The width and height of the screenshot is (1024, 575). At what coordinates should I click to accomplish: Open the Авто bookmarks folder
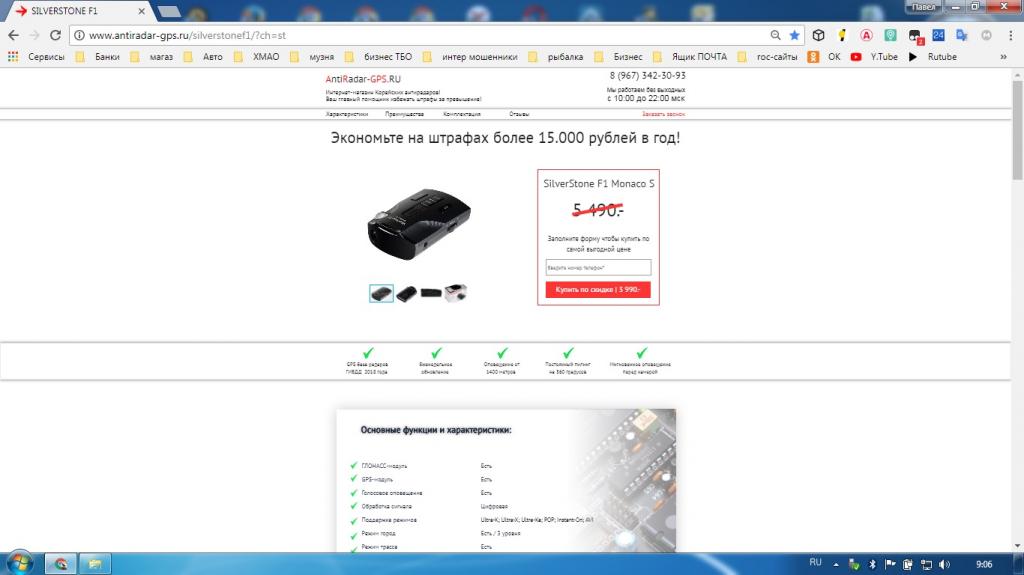click(x=203, y=57)
